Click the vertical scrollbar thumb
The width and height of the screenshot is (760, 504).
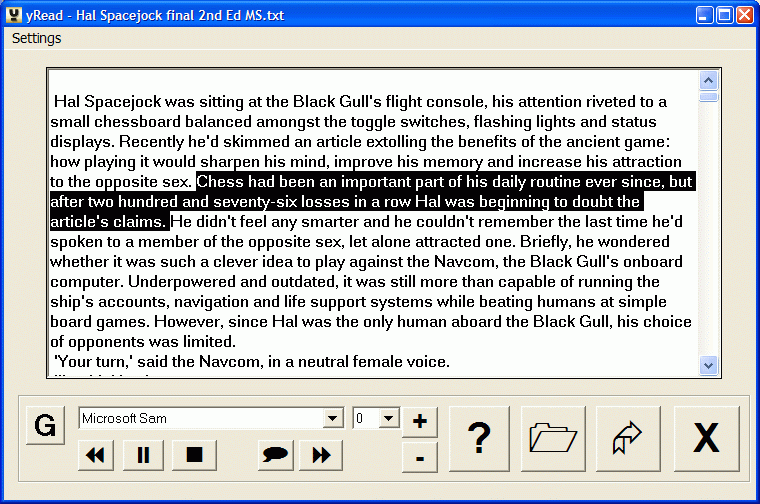[709, 97]
